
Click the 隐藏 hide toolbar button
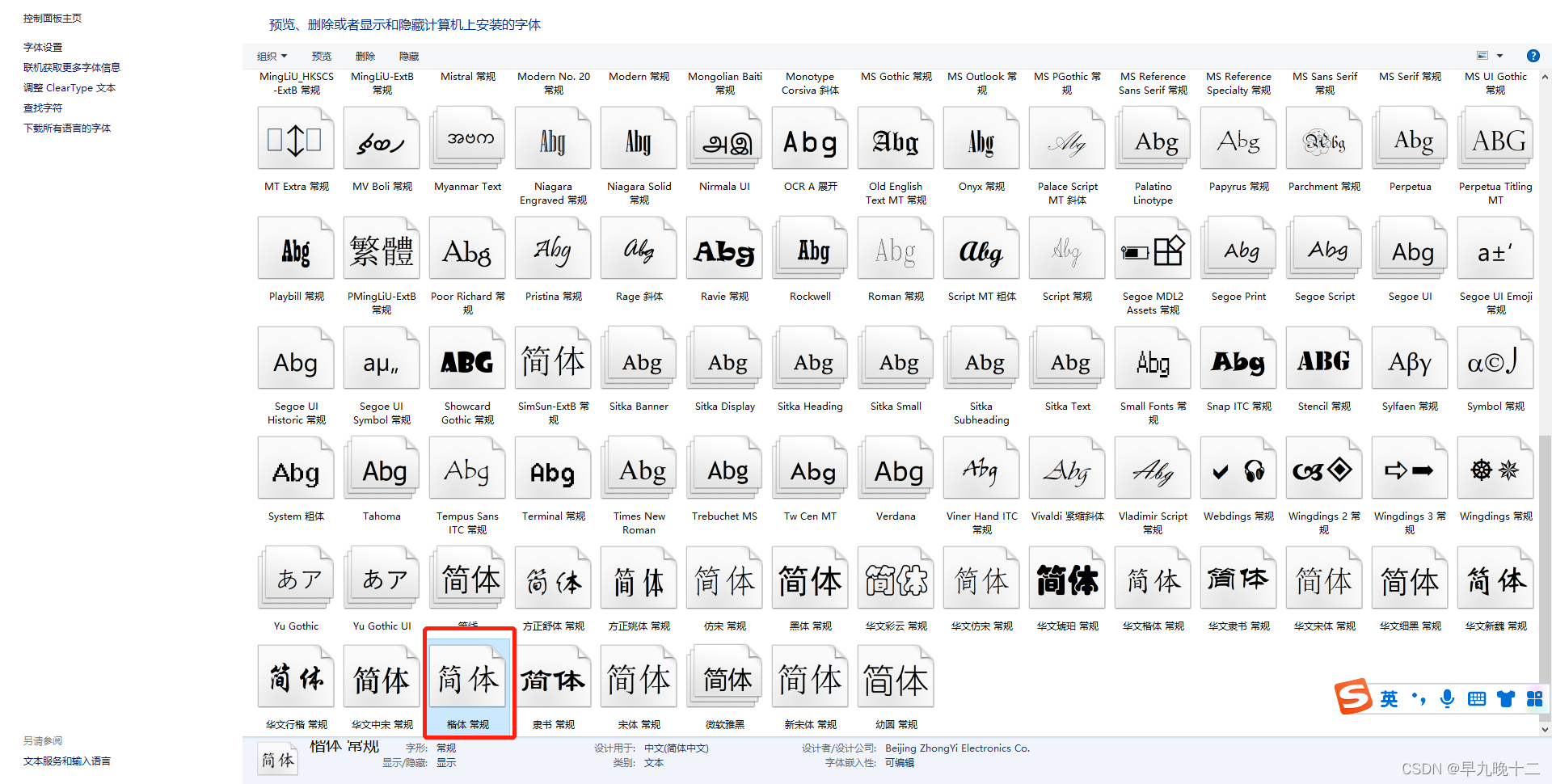coord(409,56)
